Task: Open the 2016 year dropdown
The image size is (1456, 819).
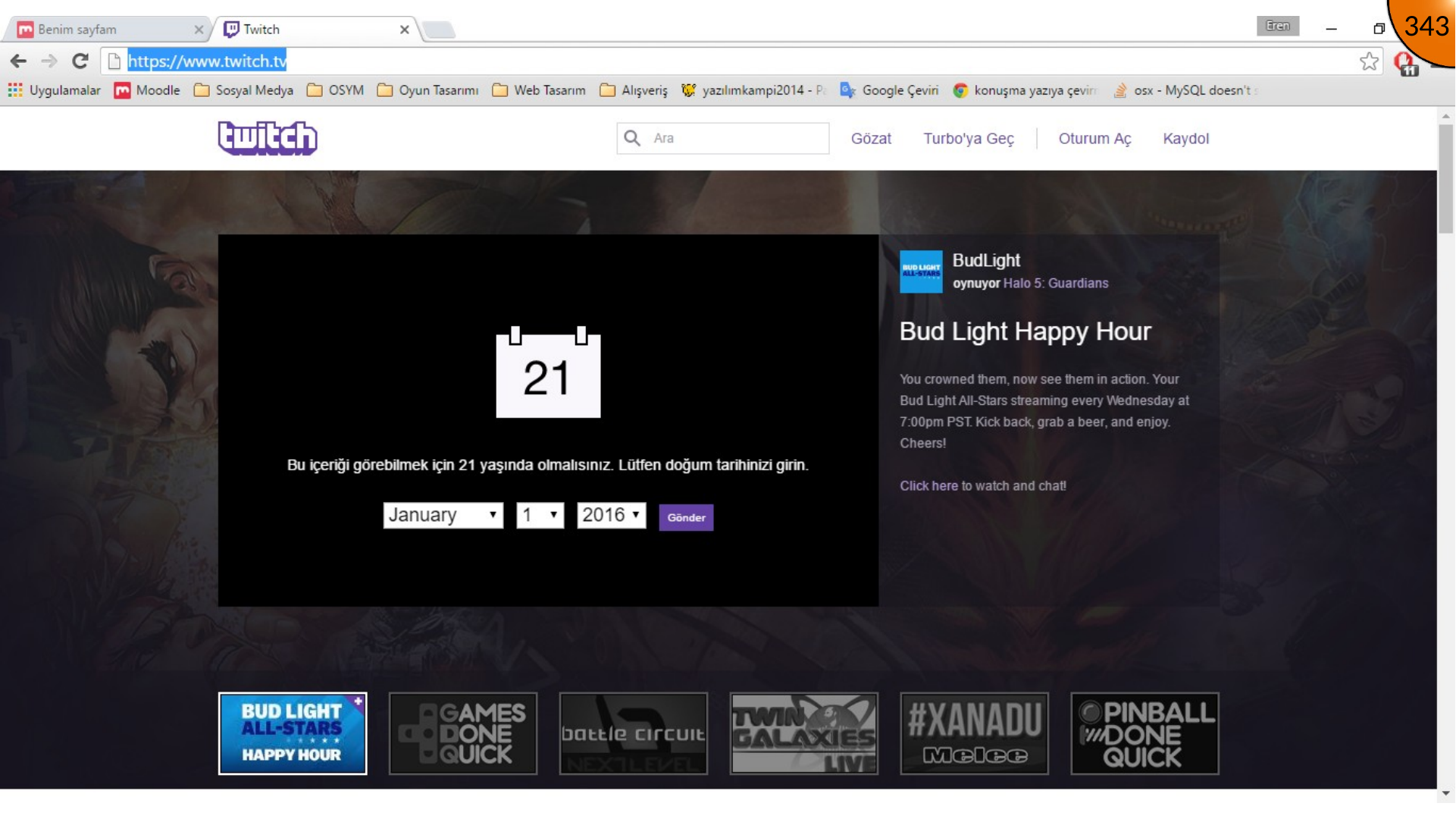Action: coord(612,516)
